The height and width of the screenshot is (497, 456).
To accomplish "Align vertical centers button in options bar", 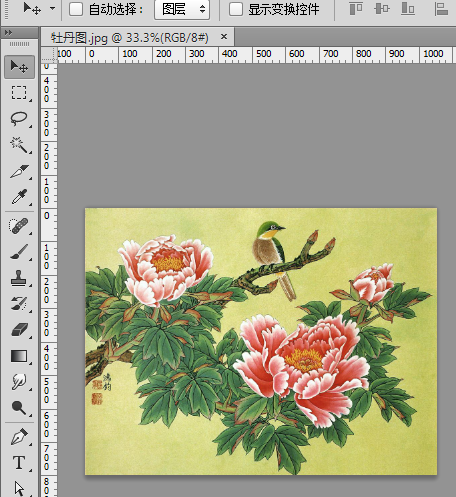I will pos(382,9).
